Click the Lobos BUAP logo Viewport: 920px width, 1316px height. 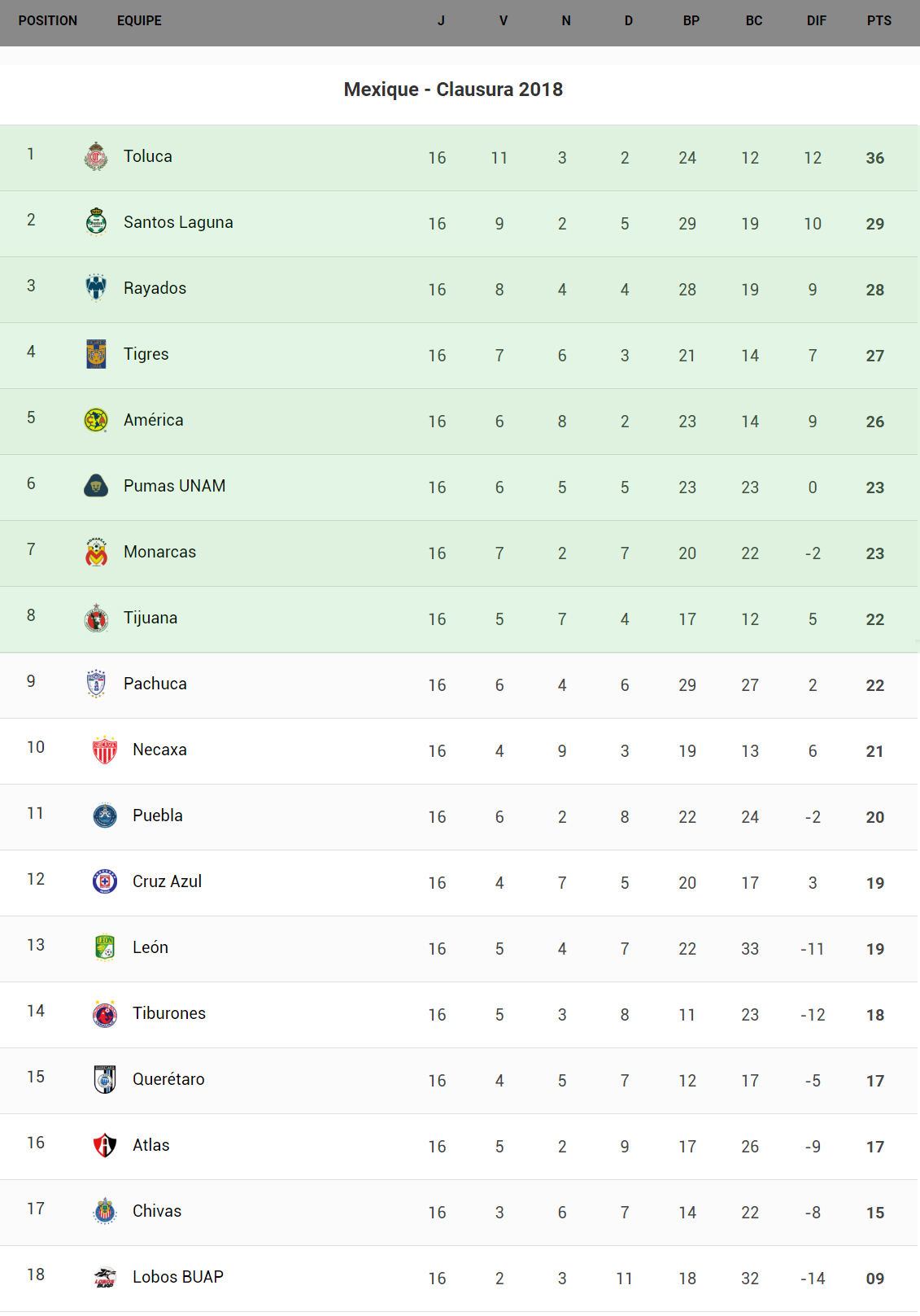tap(105, 1277)
